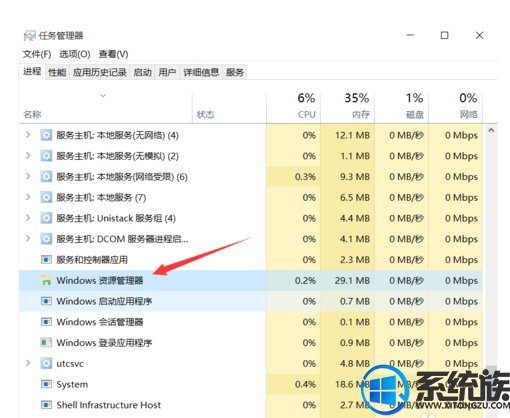Click gear icon of 服务主机: 本地服务(无网络) (4)
Viewport: 510px width, 418px height.
[x=46, y=135]
